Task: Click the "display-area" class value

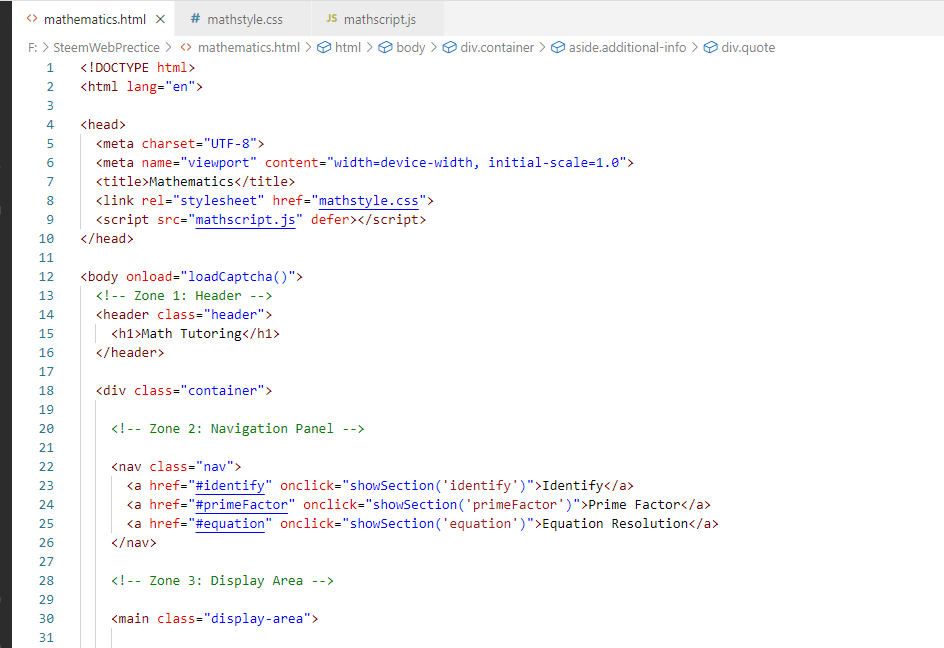Action: coord(257,619)
